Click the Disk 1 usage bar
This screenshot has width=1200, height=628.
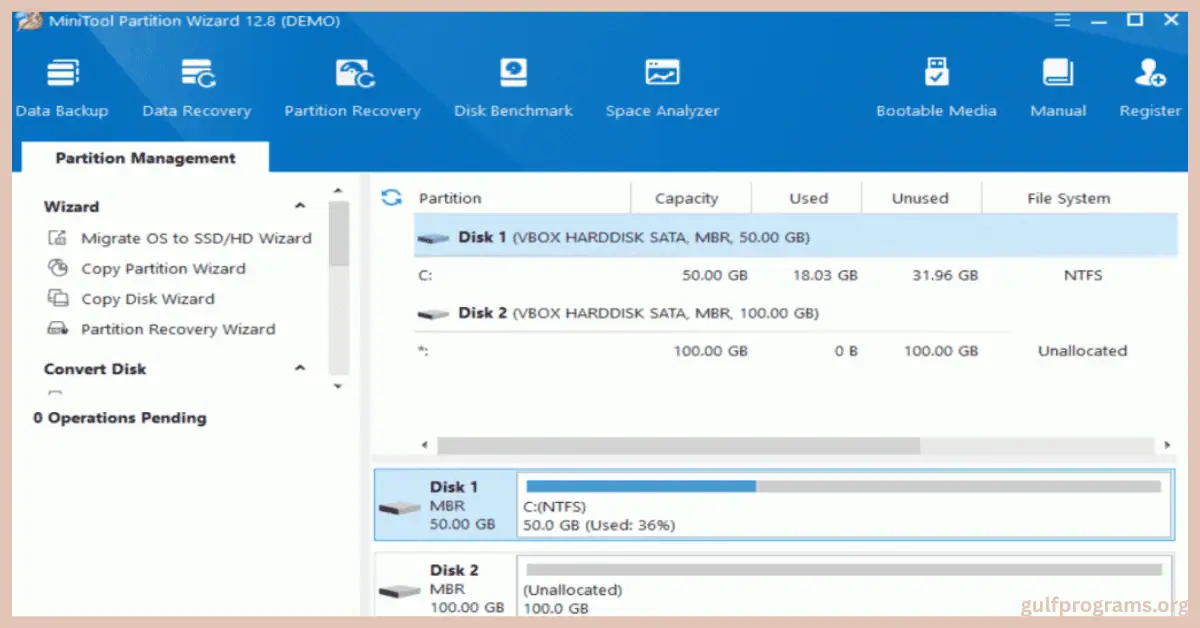(843, 486)
